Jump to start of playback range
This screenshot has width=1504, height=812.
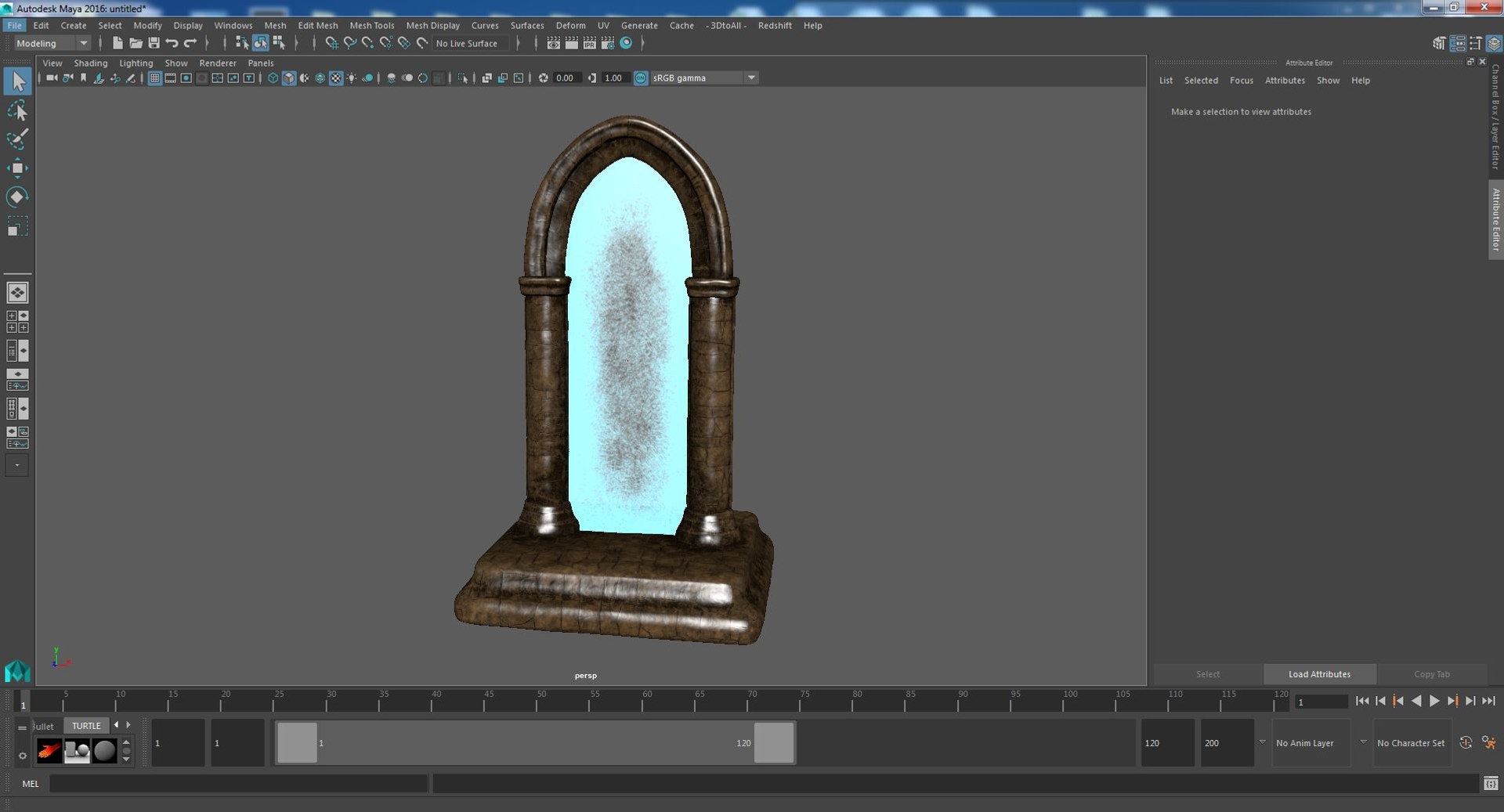click(1362, 702)
